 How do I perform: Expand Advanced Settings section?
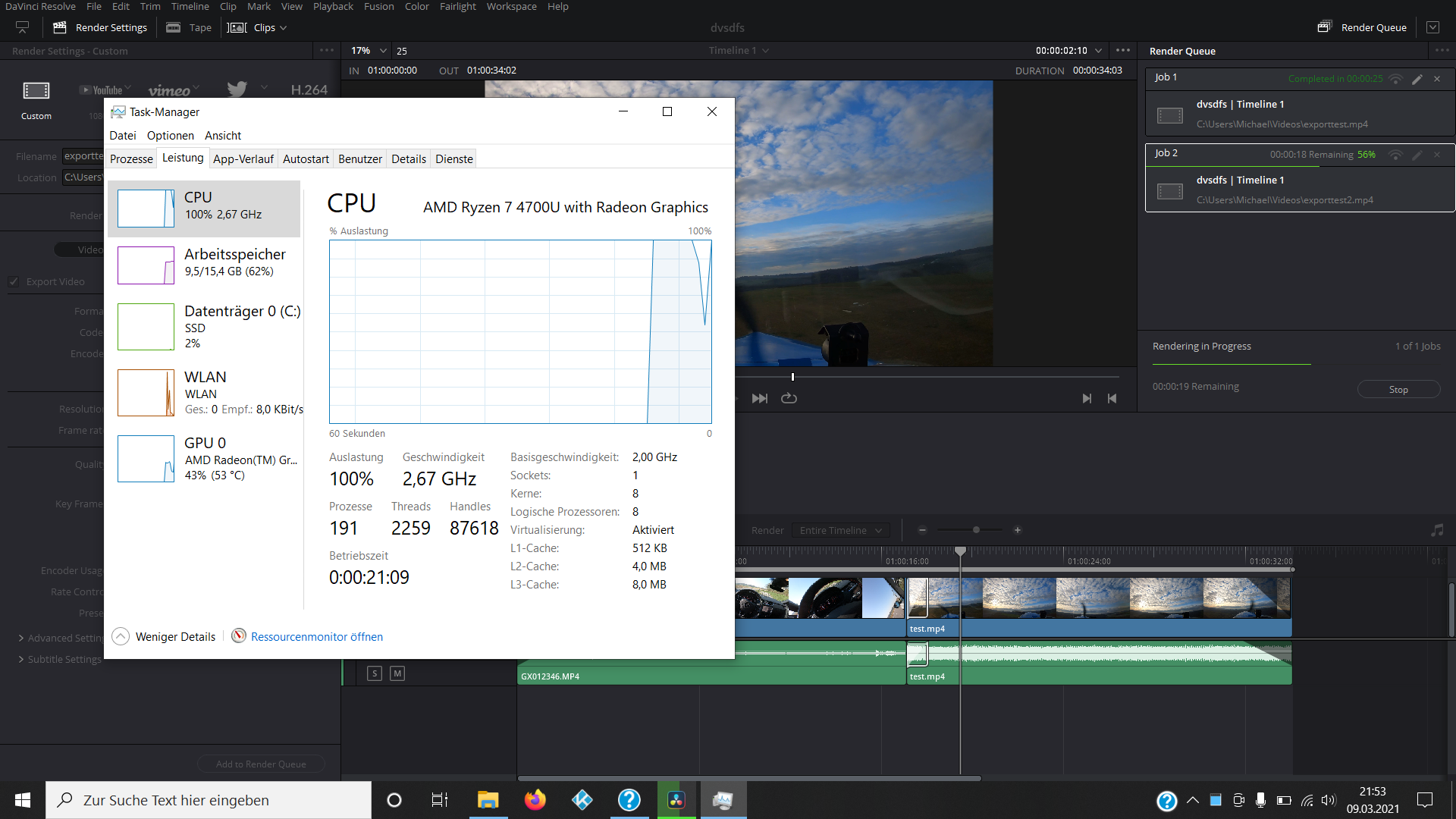tap(60, 638)
